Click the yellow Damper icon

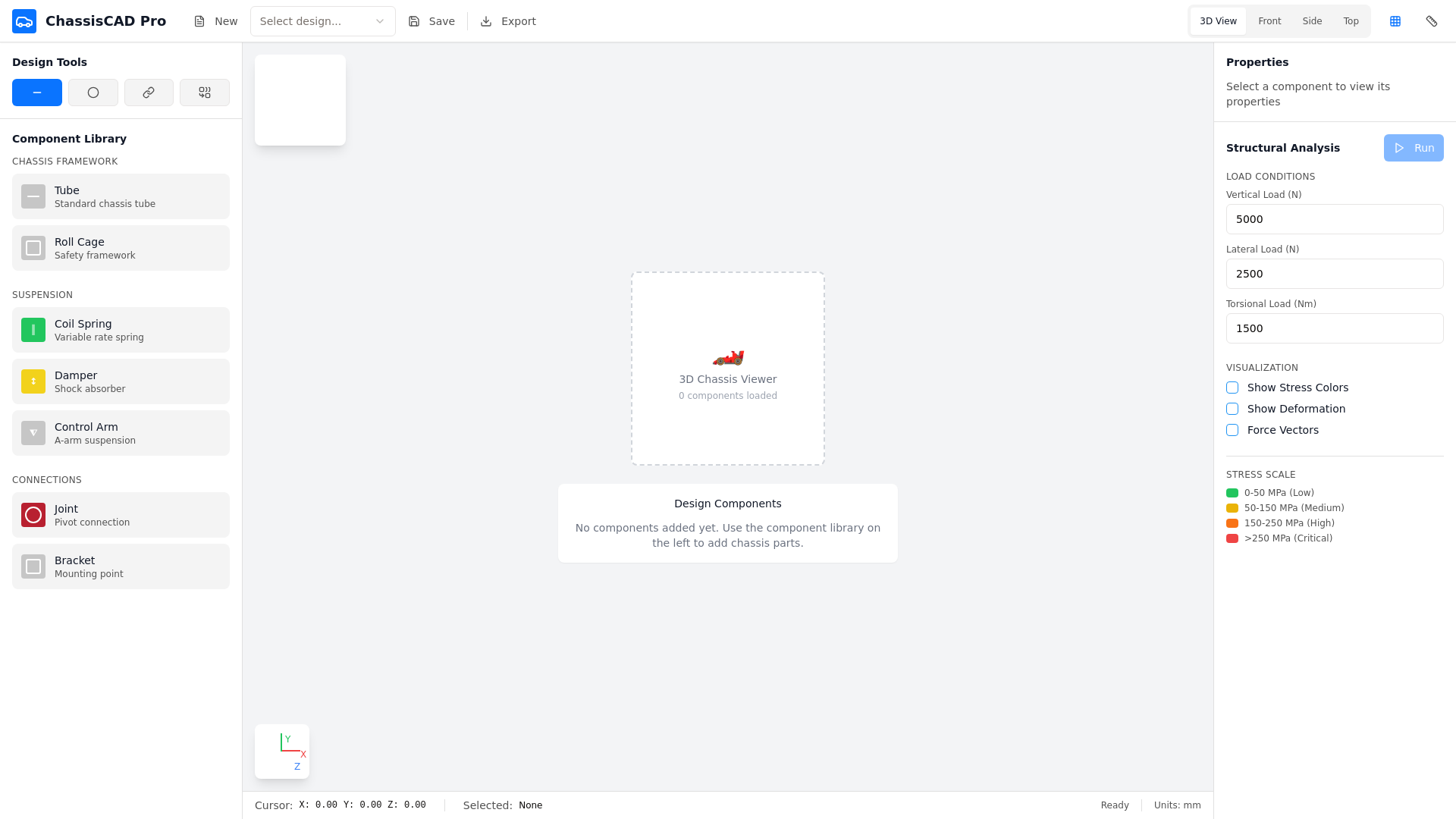[33, 381]
